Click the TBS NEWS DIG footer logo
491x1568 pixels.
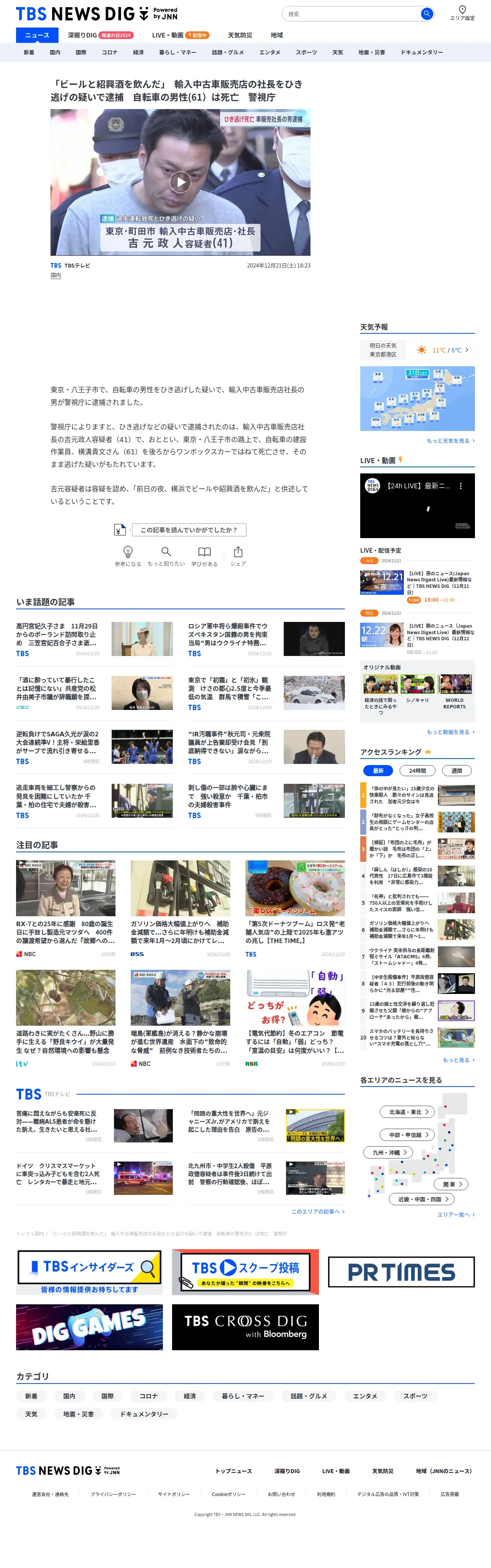(x=68, y=1471)
